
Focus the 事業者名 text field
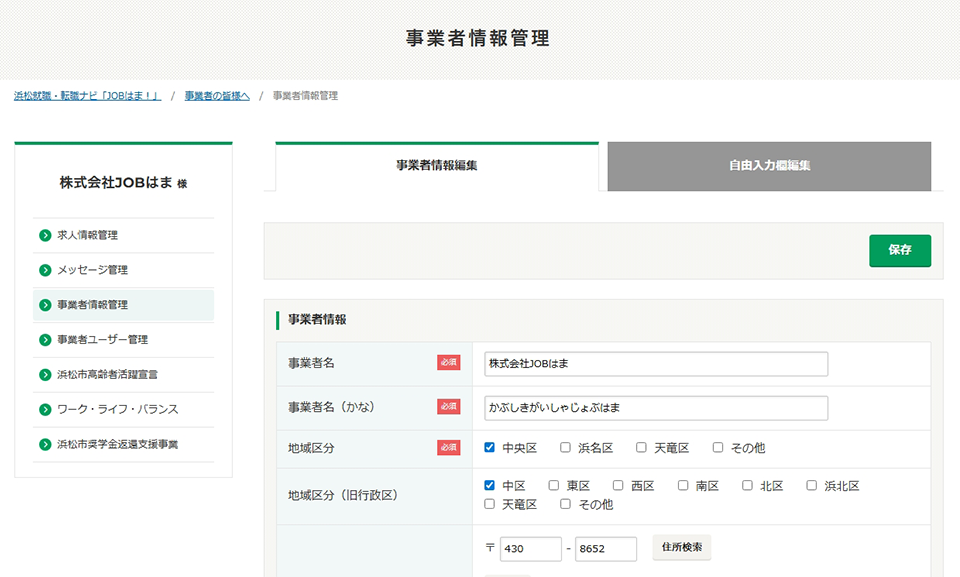coord(656,364)
